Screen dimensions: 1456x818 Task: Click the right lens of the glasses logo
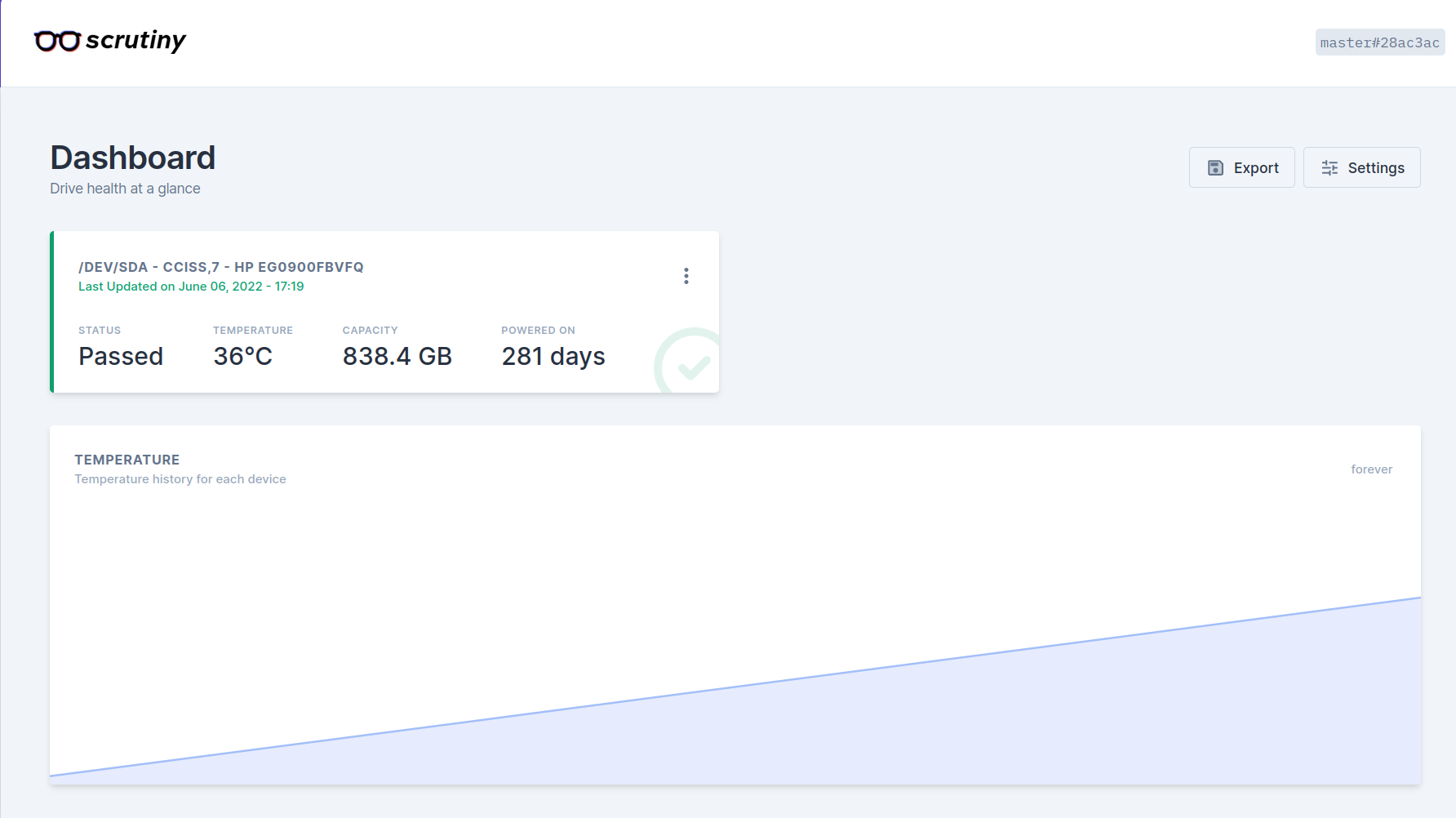pyautogui.click(x=69, y=41)
